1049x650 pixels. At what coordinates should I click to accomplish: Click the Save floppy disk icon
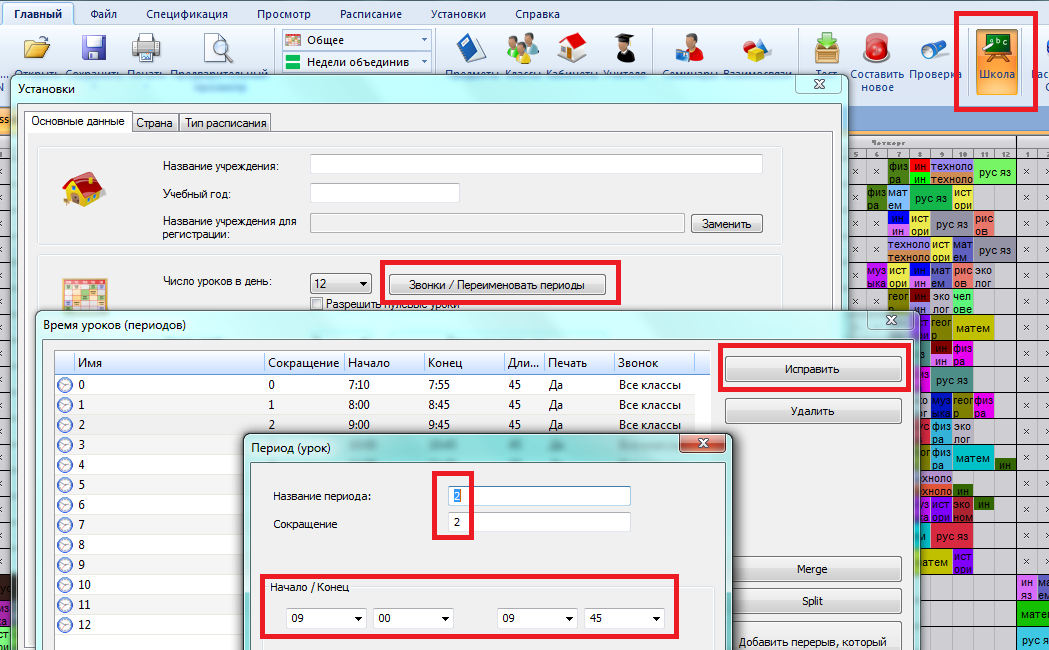[x=93, y=50]
